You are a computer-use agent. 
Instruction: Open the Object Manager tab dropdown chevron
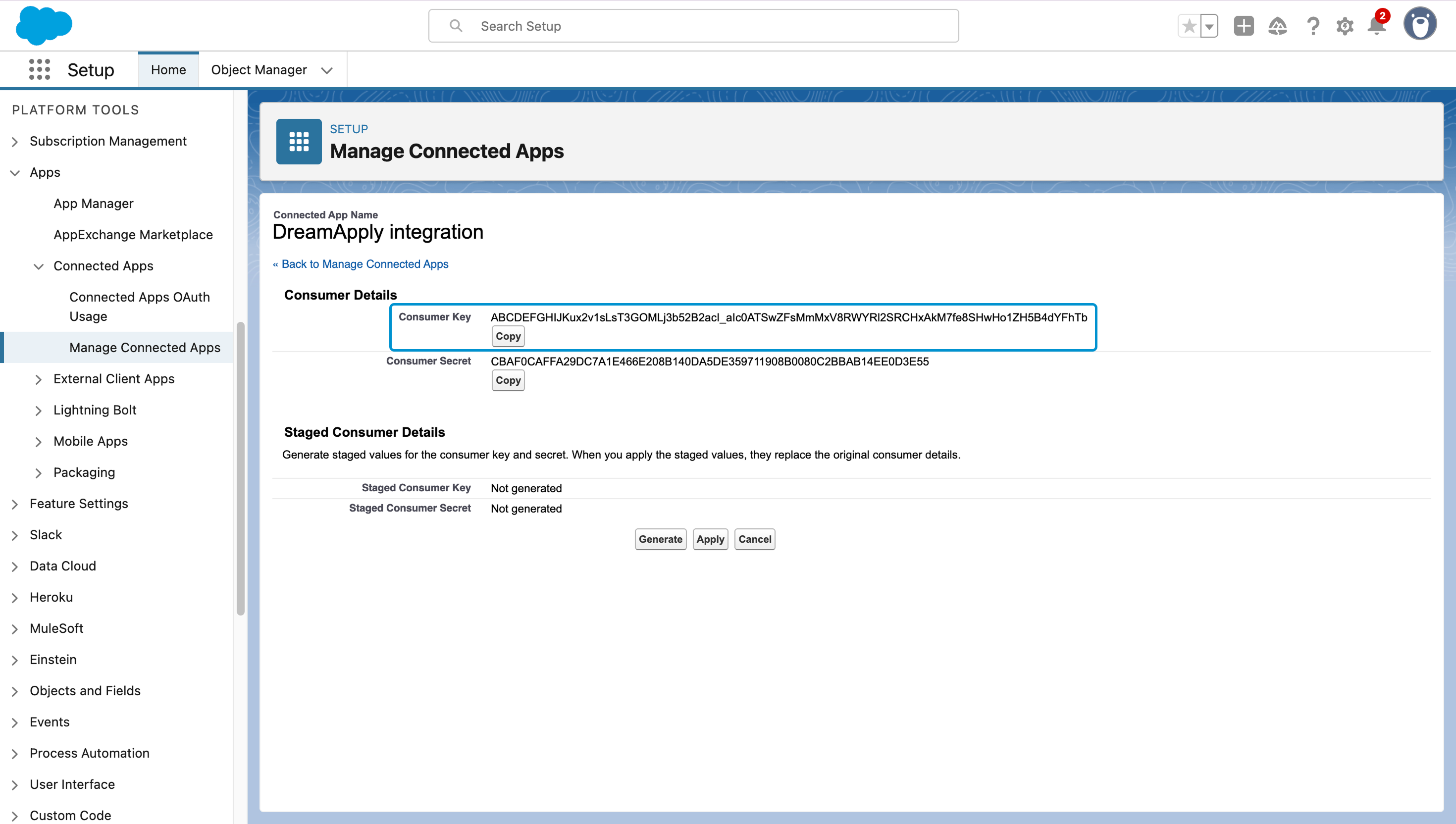click(327, 70)
